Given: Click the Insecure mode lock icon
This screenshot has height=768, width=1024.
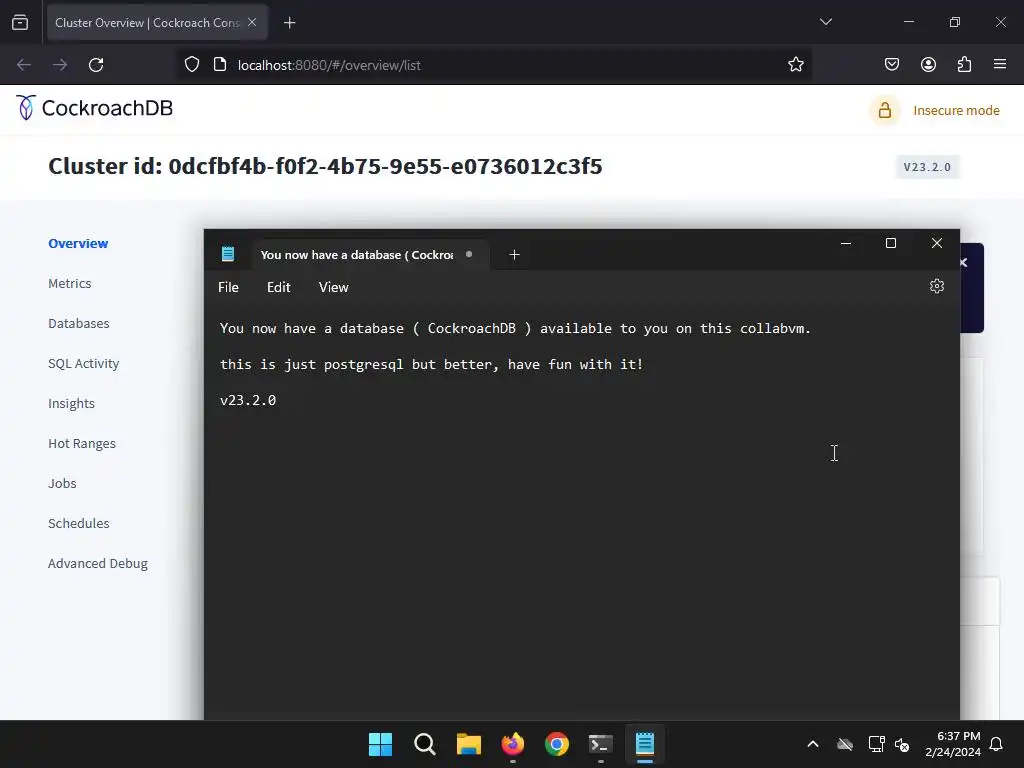Looking at the screenshot, I should coord(884,110).
